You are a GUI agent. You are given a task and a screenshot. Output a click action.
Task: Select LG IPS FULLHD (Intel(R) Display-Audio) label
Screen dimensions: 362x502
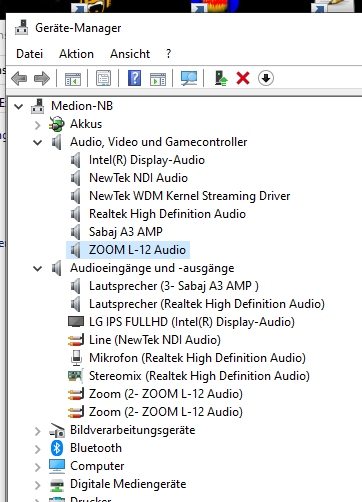(192, 322)
